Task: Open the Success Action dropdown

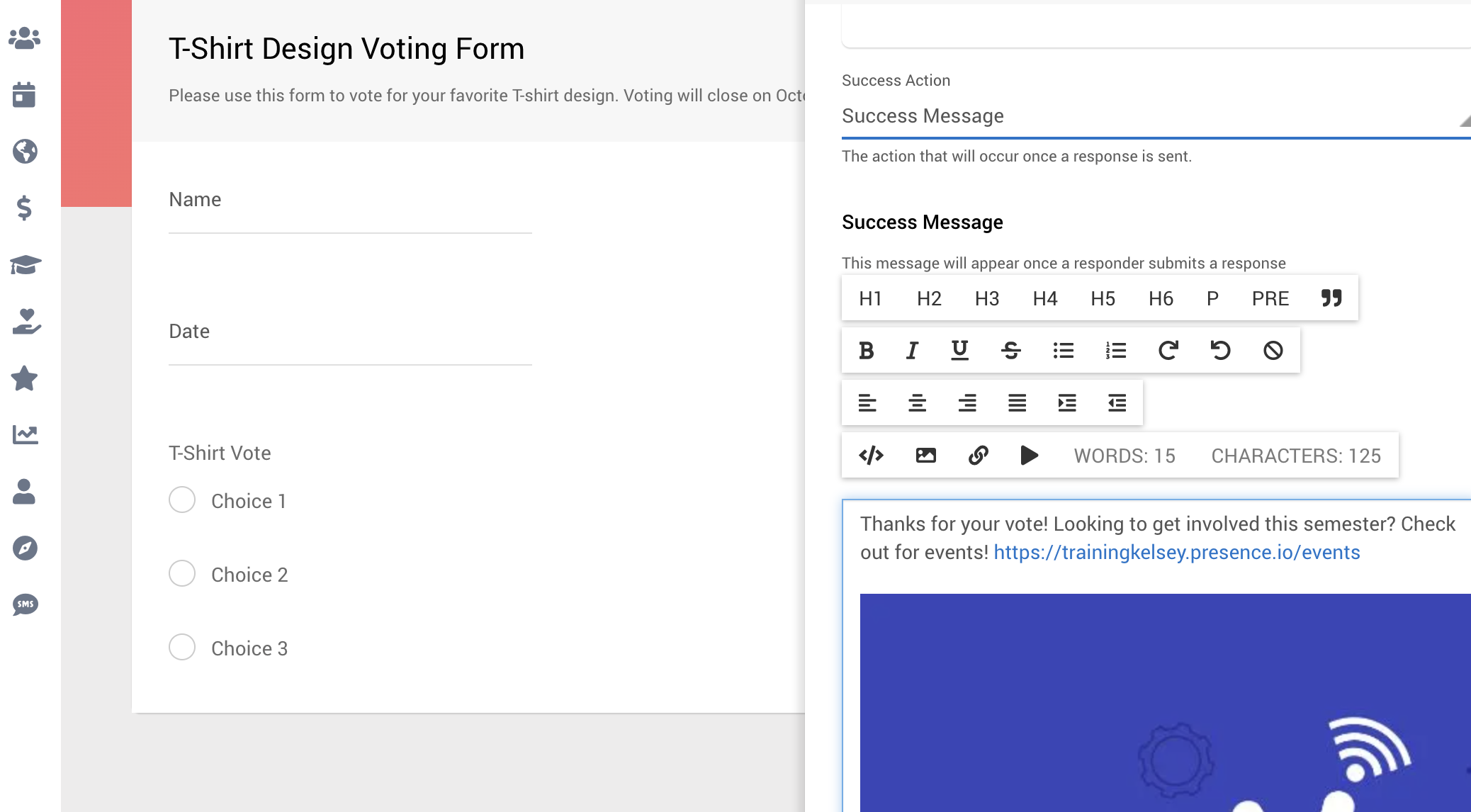Action: coord(1156,116)
